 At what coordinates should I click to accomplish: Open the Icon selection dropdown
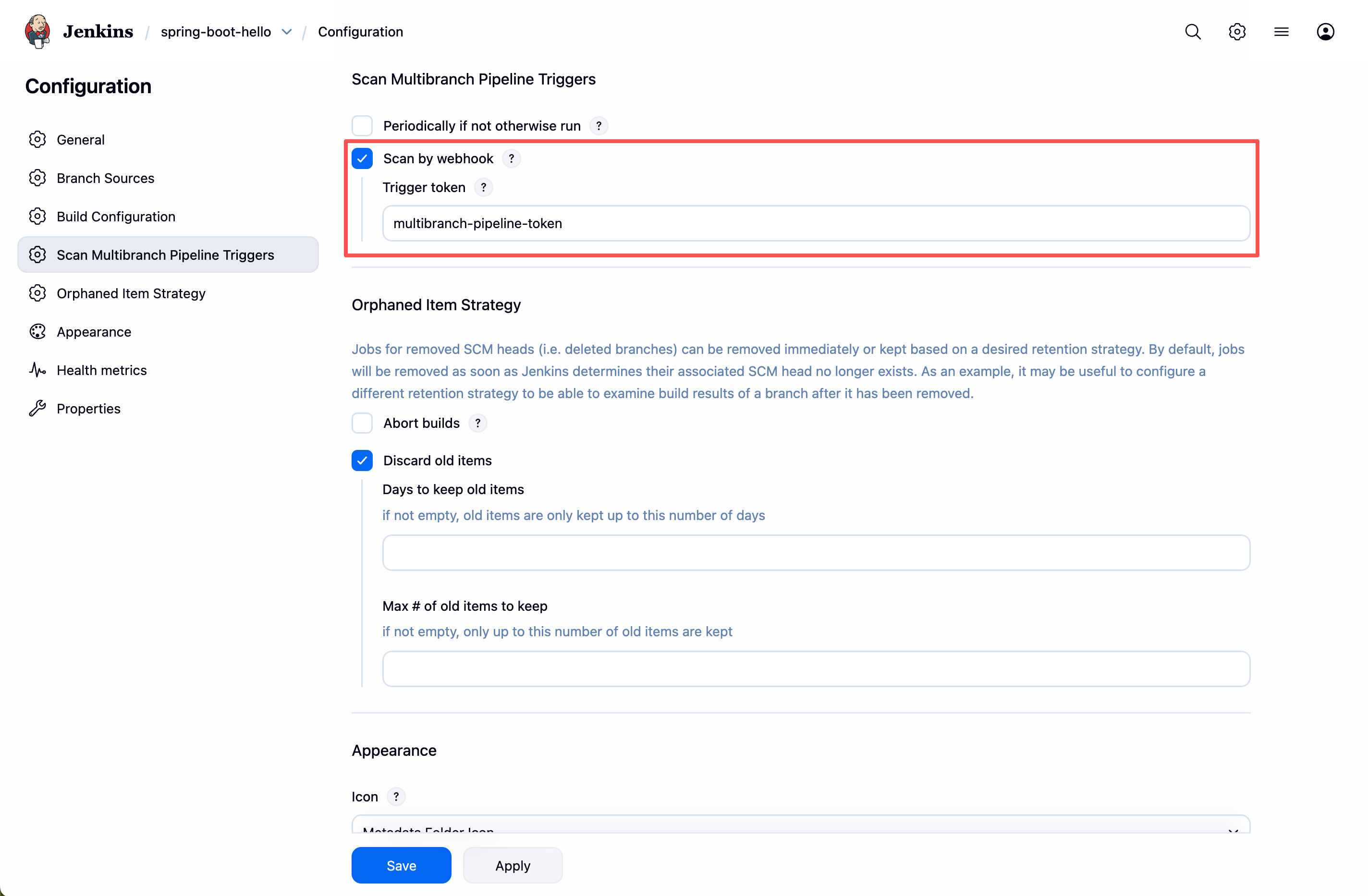point(800,825)
